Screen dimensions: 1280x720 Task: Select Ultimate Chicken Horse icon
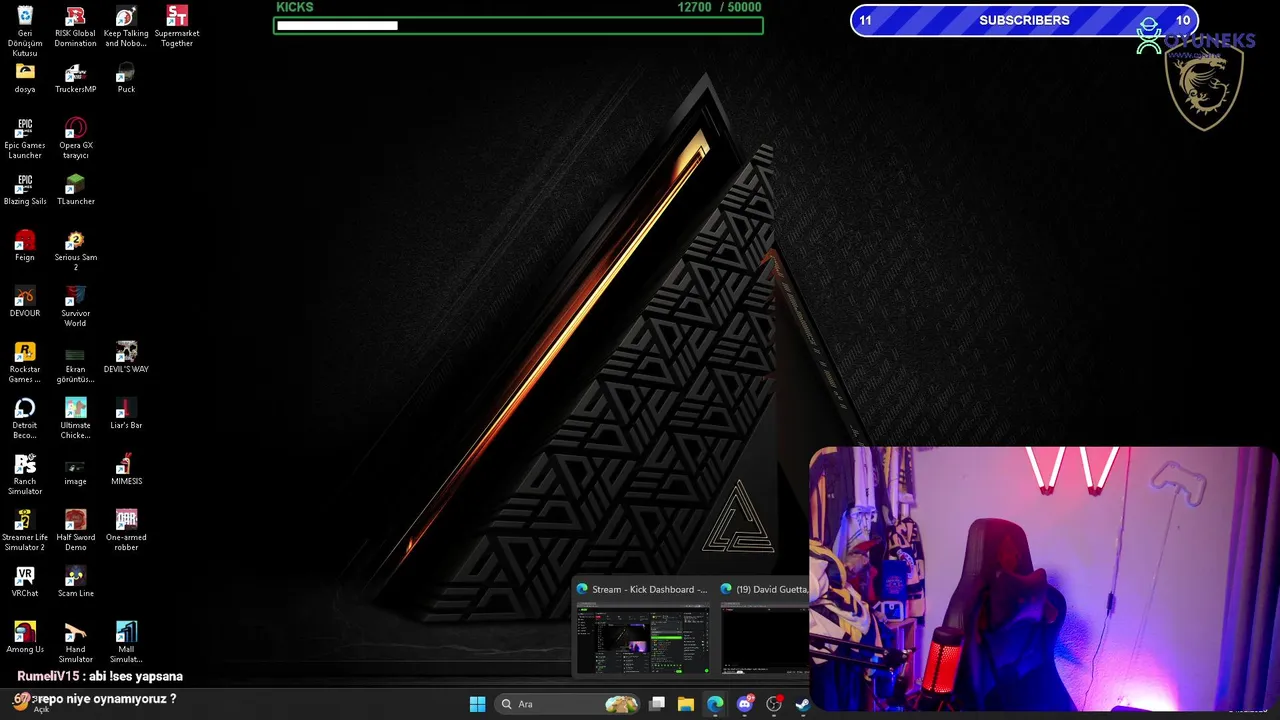coord(75,419)
